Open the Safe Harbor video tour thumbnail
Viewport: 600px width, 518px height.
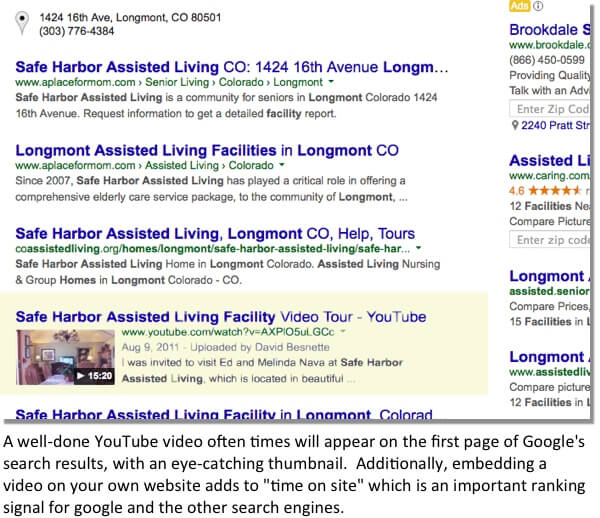[x=65, y=357]
